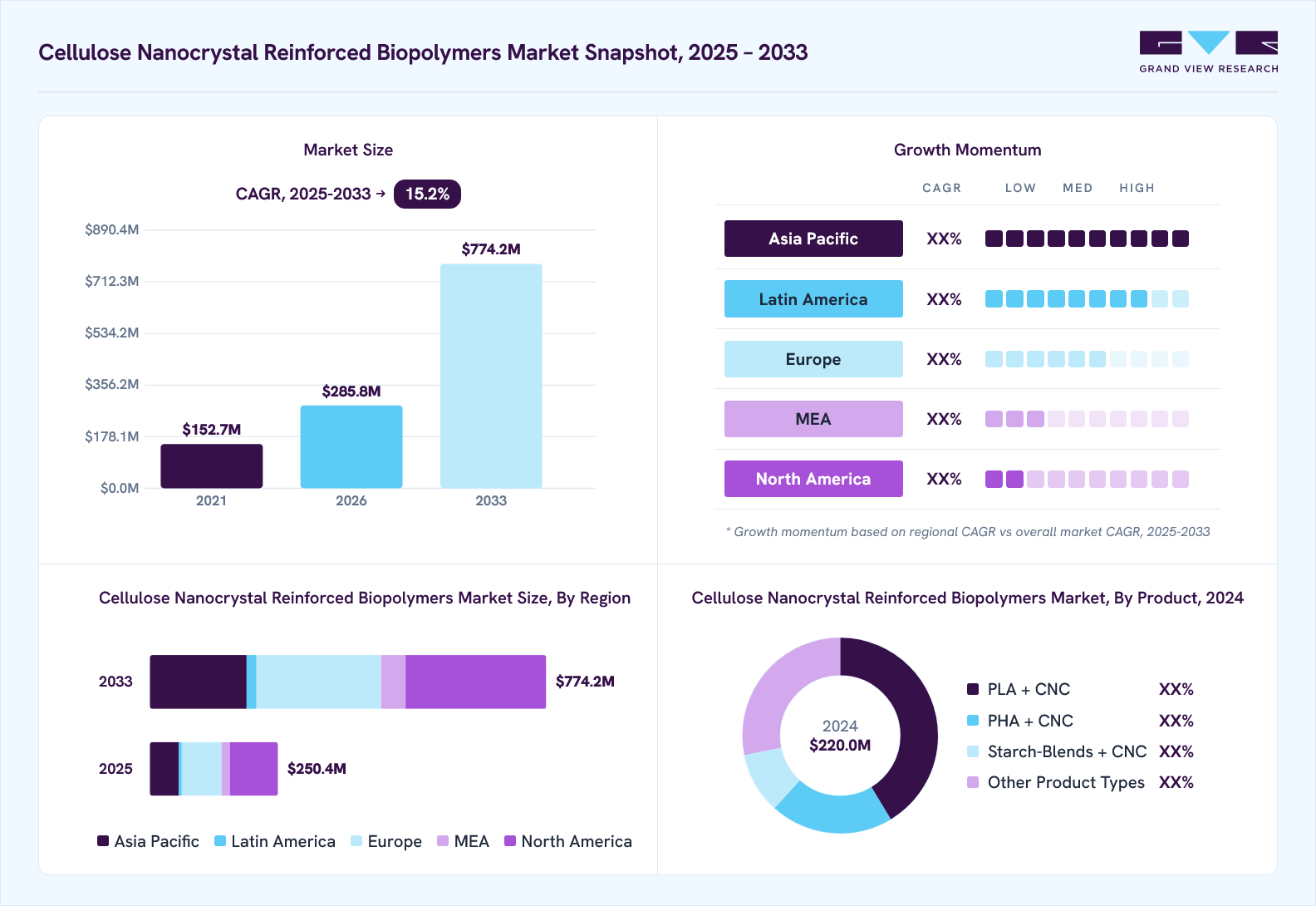Click MEA swatch in bottom legend
Image resolution: width=1316 pixels, height=906 pixels.
click(x=443, y=841)
